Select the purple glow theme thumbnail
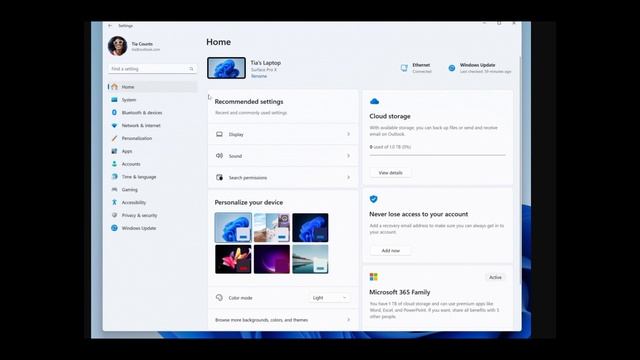Viewport: 640px width, 360px height. coord(271,259)
